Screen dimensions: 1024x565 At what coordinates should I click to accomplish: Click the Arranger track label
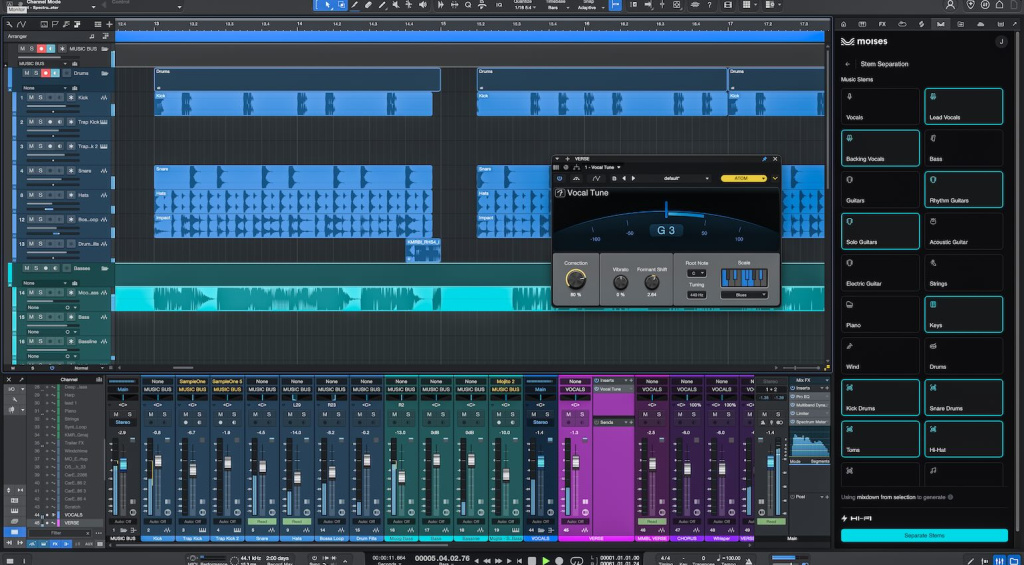pos(17,36)
